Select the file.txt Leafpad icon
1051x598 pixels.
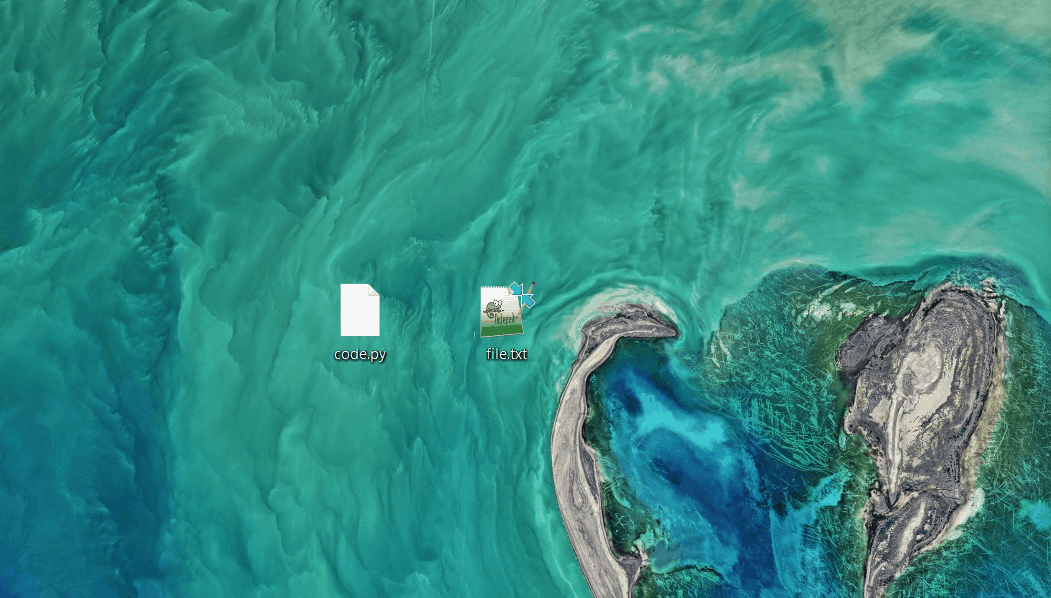[502, 311]
